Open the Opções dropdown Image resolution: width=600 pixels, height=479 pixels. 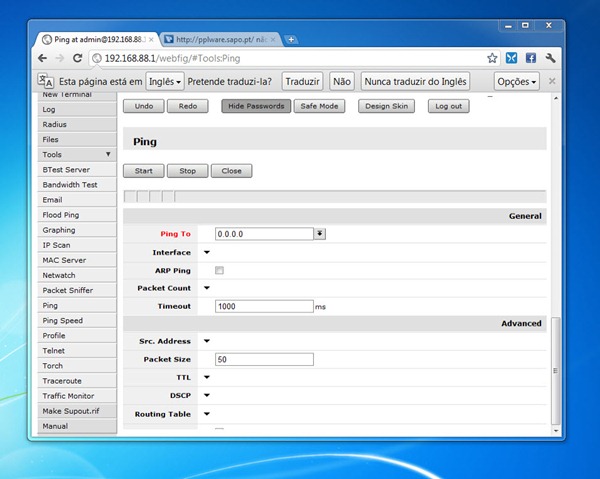pyautogui.click(x=517, y=81)
